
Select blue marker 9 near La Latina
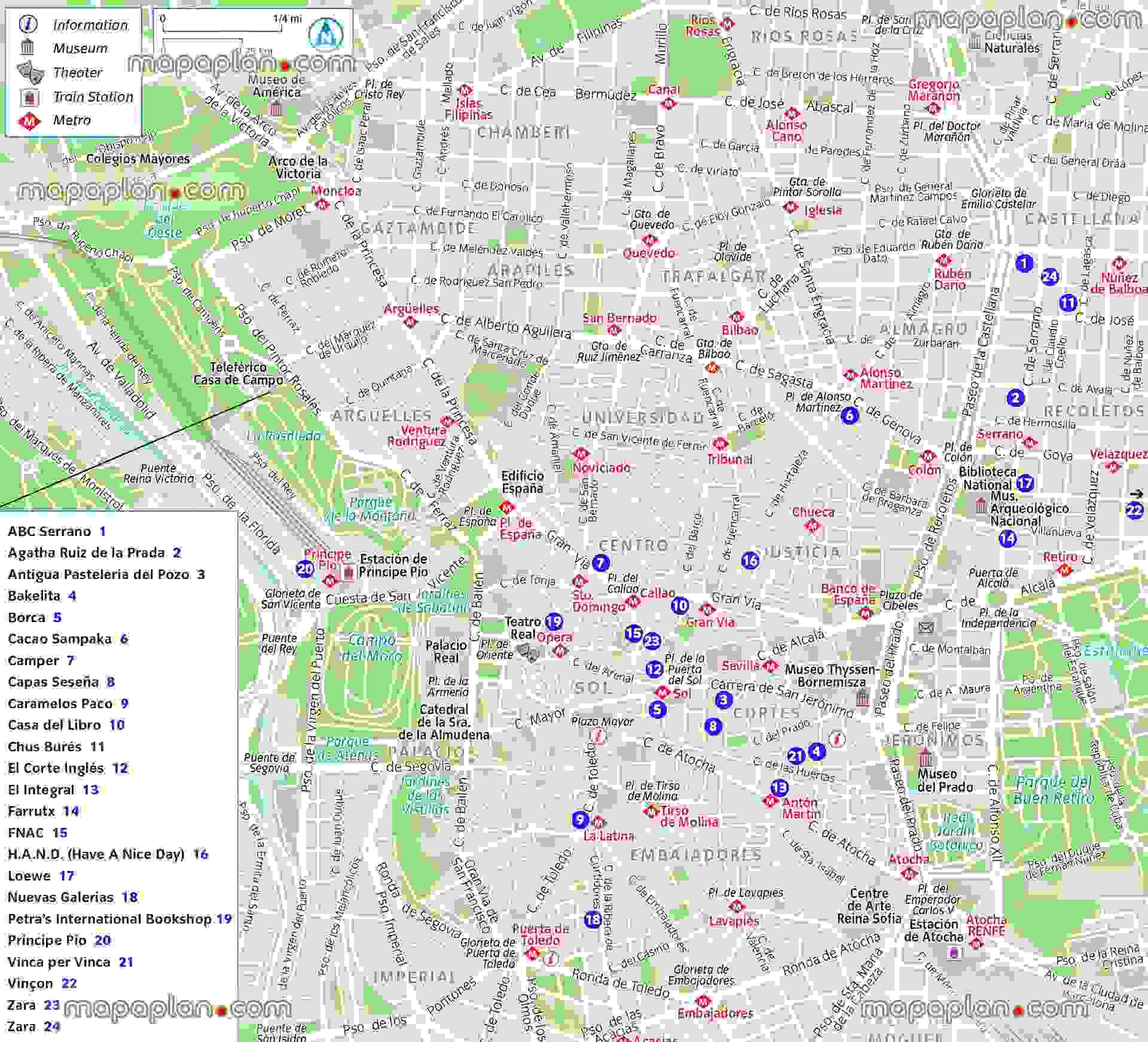579,819
